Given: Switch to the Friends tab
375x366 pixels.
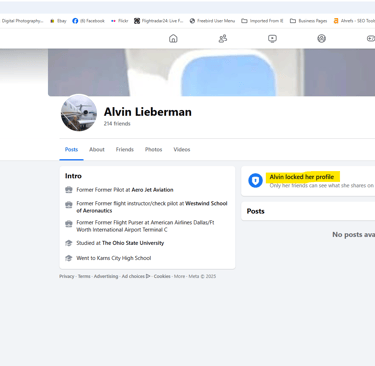Looking at the screenshot, I should pos(125,149).
